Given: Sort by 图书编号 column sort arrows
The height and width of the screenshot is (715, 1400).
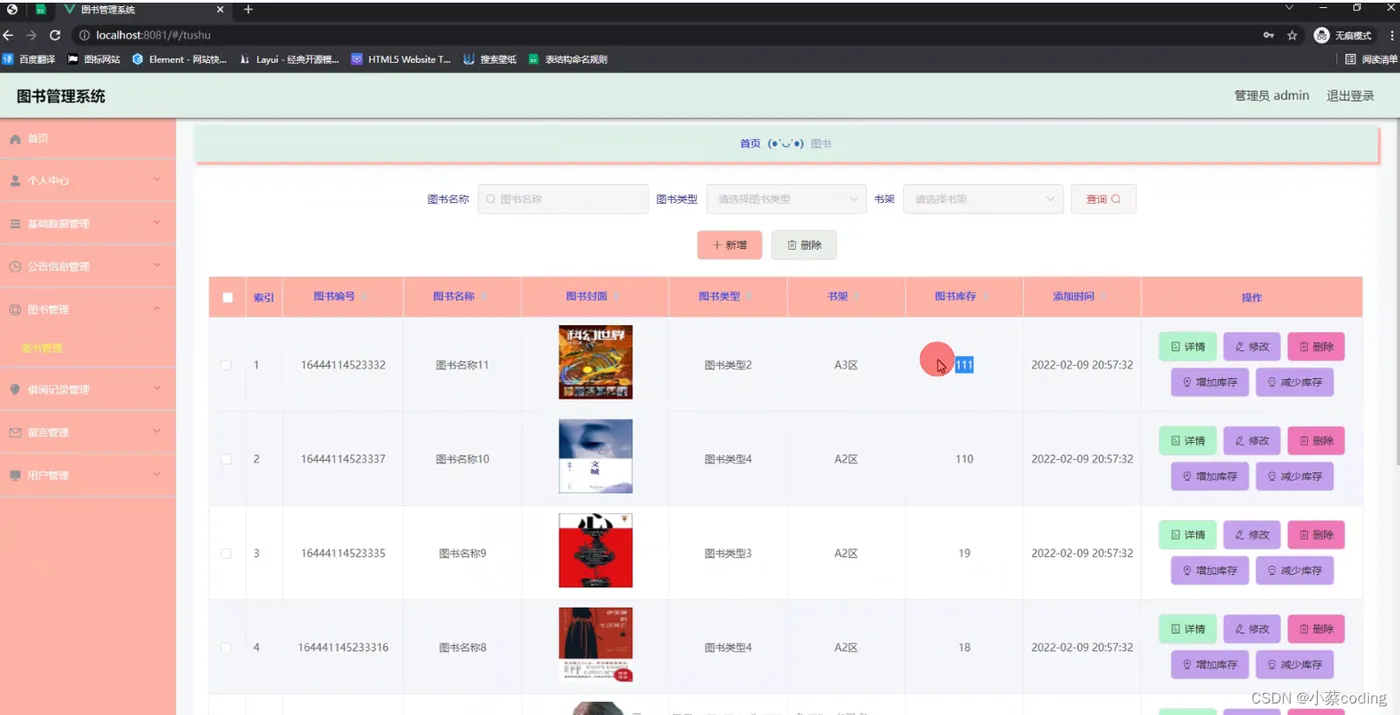Looking at the screenshot, I should 364,297.
